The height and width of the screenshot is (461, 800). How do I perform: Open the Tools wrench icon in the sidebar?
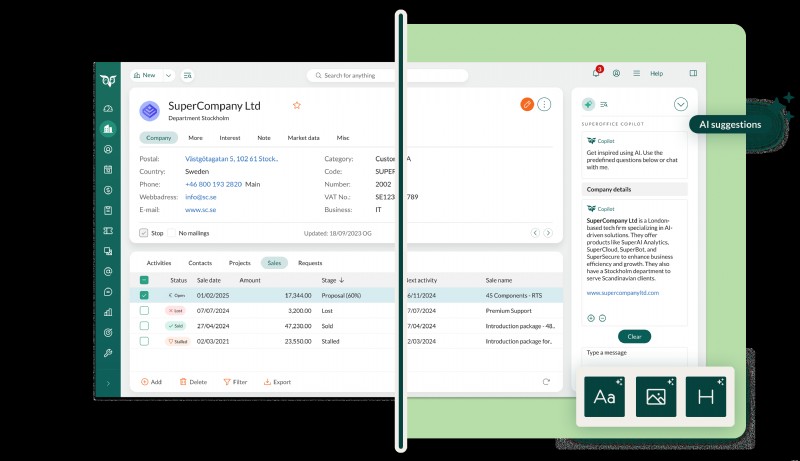108,353
